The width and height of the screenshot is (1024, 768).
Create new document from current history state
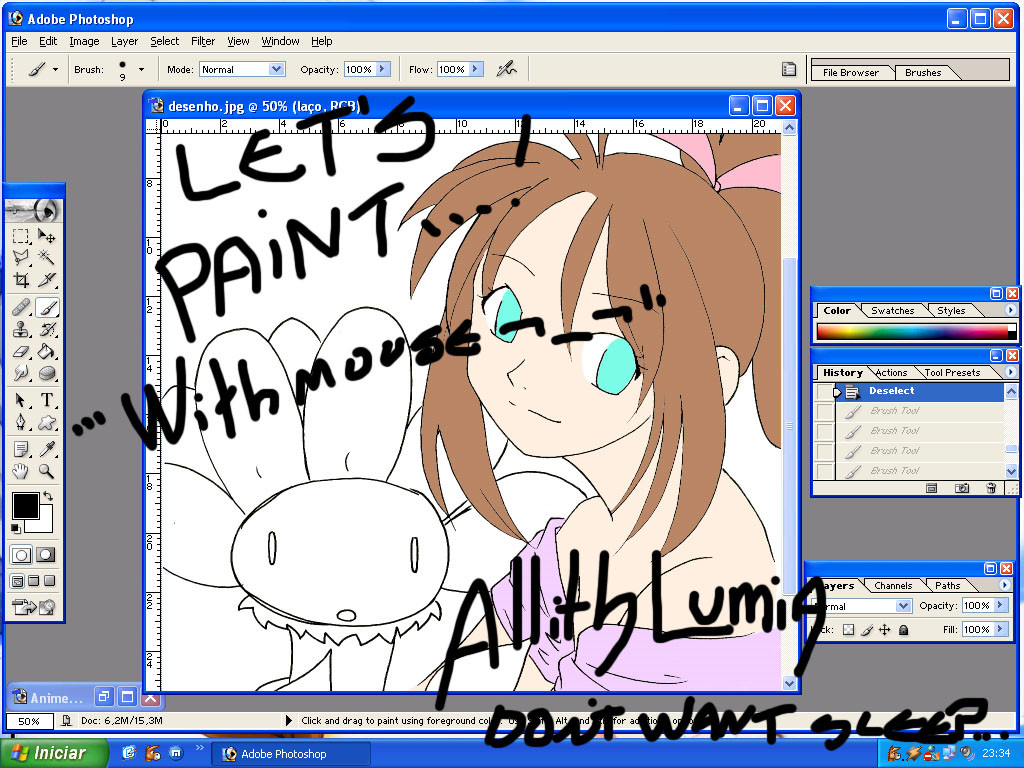tap(932, 488)
